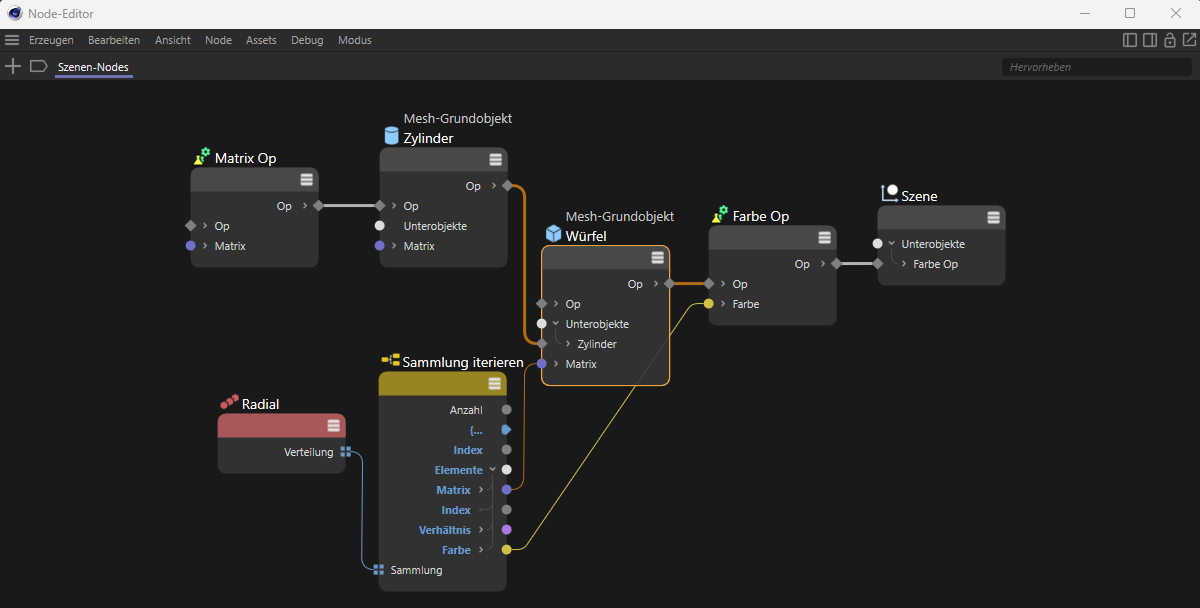Open the Farbe Op node menu button
1200x608 pixels.
point(825,238)
